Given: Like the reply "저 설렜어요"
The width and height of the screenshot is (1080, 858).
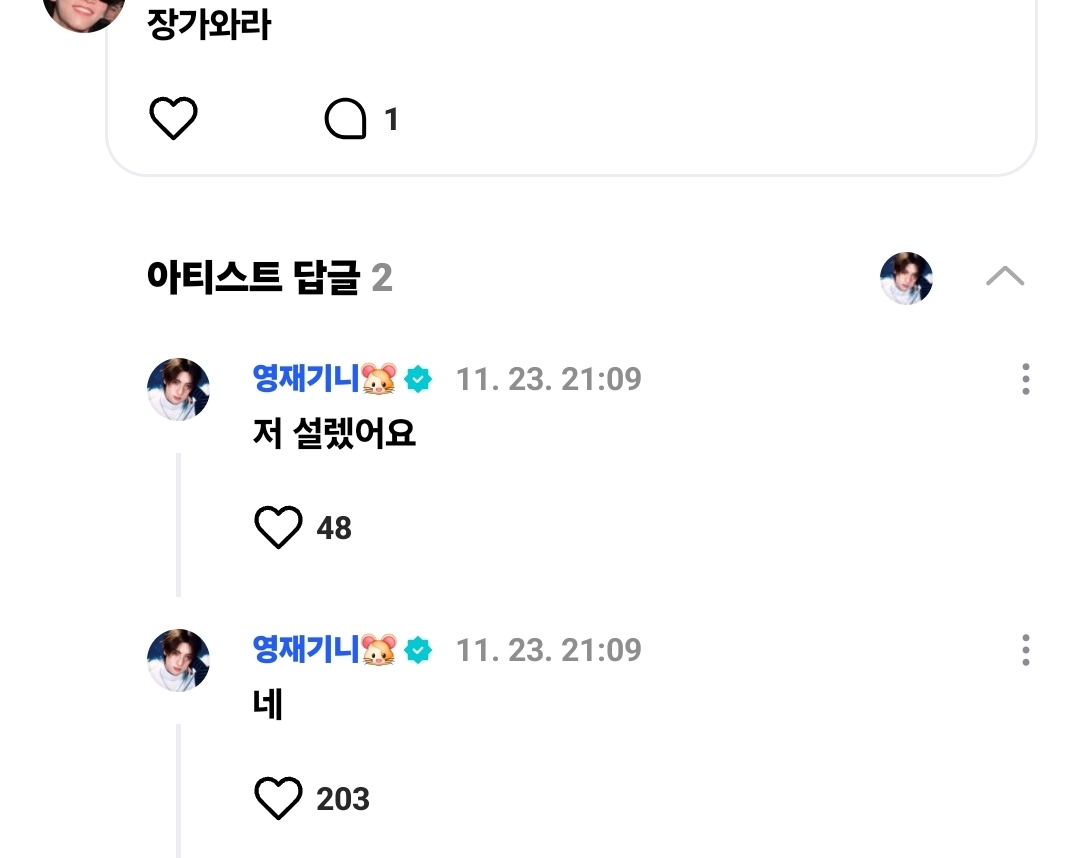Looking at the screenshot, I should pyautogui.click(x=278, y=527).
